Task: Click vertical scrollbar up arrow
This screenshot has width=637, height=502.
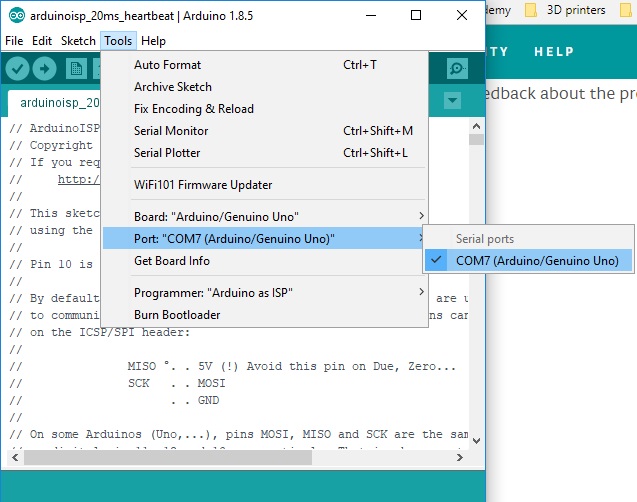Action: [477, 126]
